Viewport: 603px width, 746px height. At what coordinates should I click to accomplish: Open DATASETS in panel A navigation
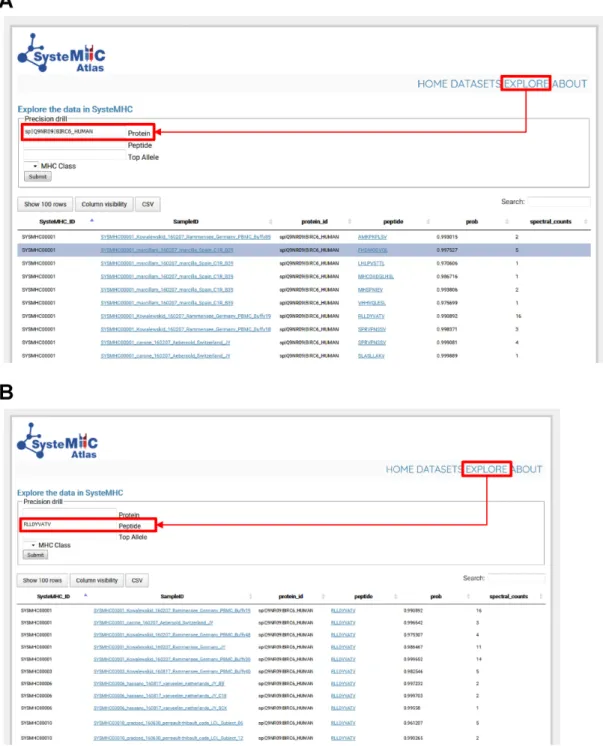coord(474,84)
